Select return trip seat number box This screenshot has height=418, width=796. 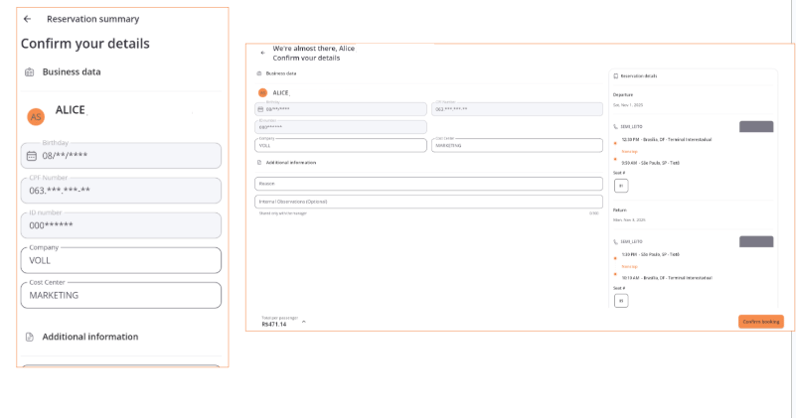tap(621, 300)
